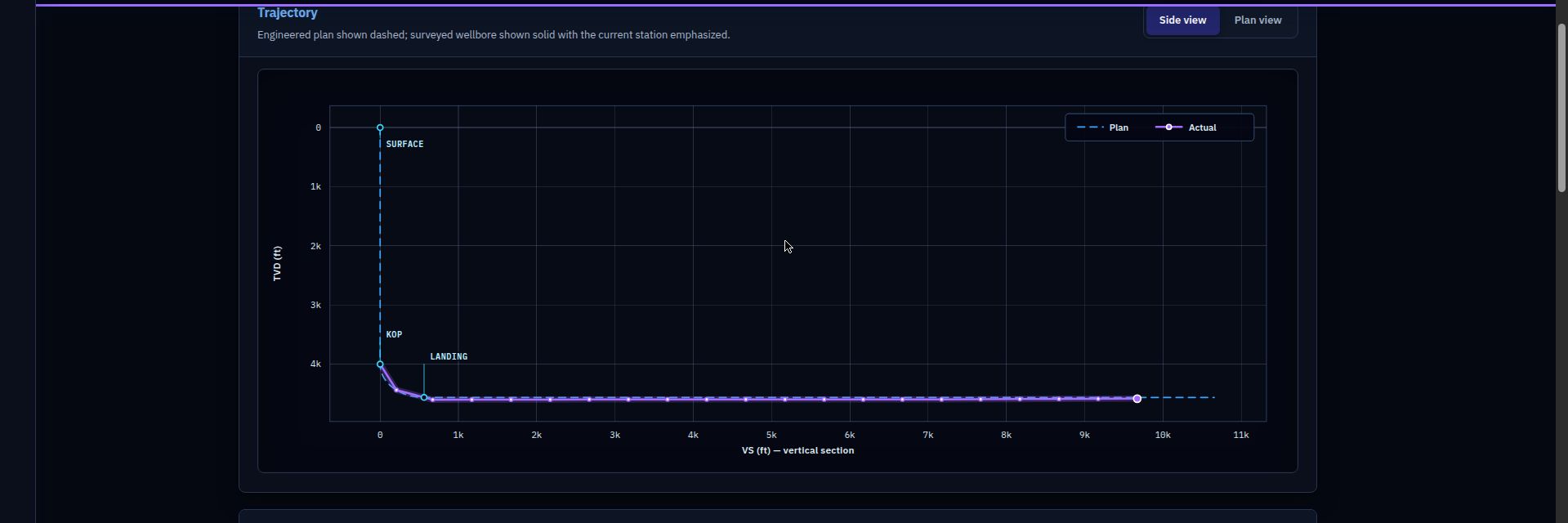Click the LANDING point marker on chart

coord(424,397)
